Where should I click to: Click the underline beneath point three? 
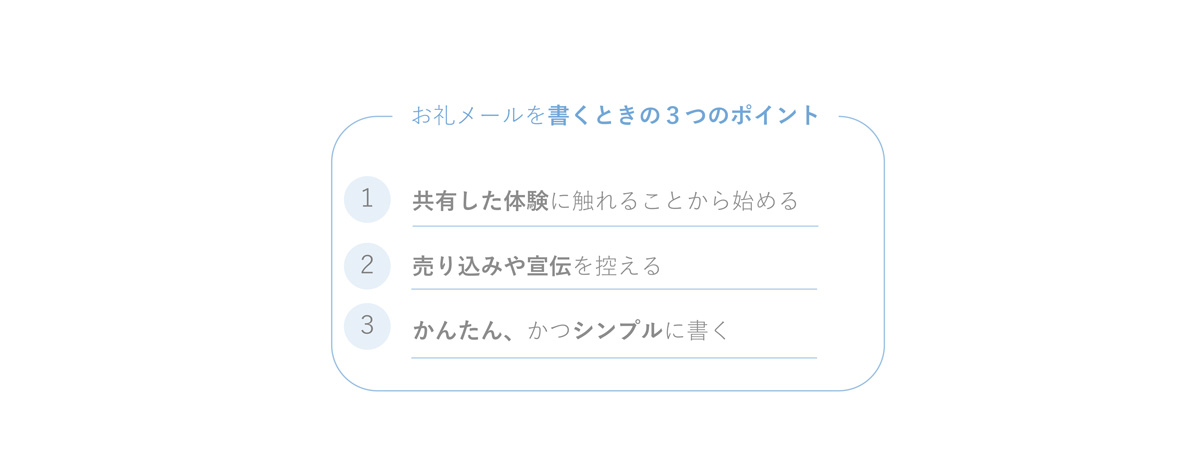click(x=614, y=357)
